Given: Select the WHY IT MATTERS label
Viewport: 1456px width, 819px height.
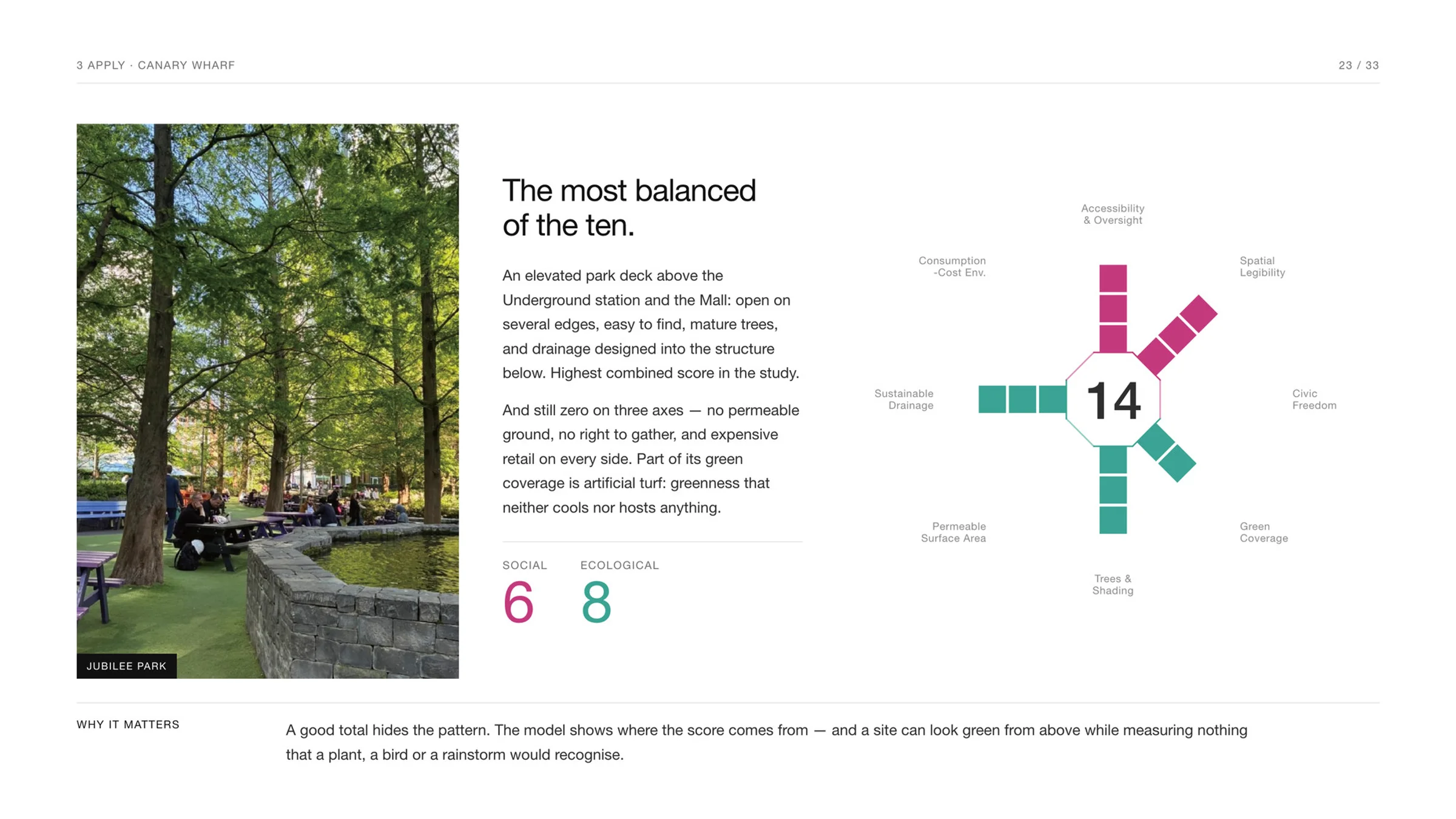Looking at the screenshot, I should click(128, 724).
